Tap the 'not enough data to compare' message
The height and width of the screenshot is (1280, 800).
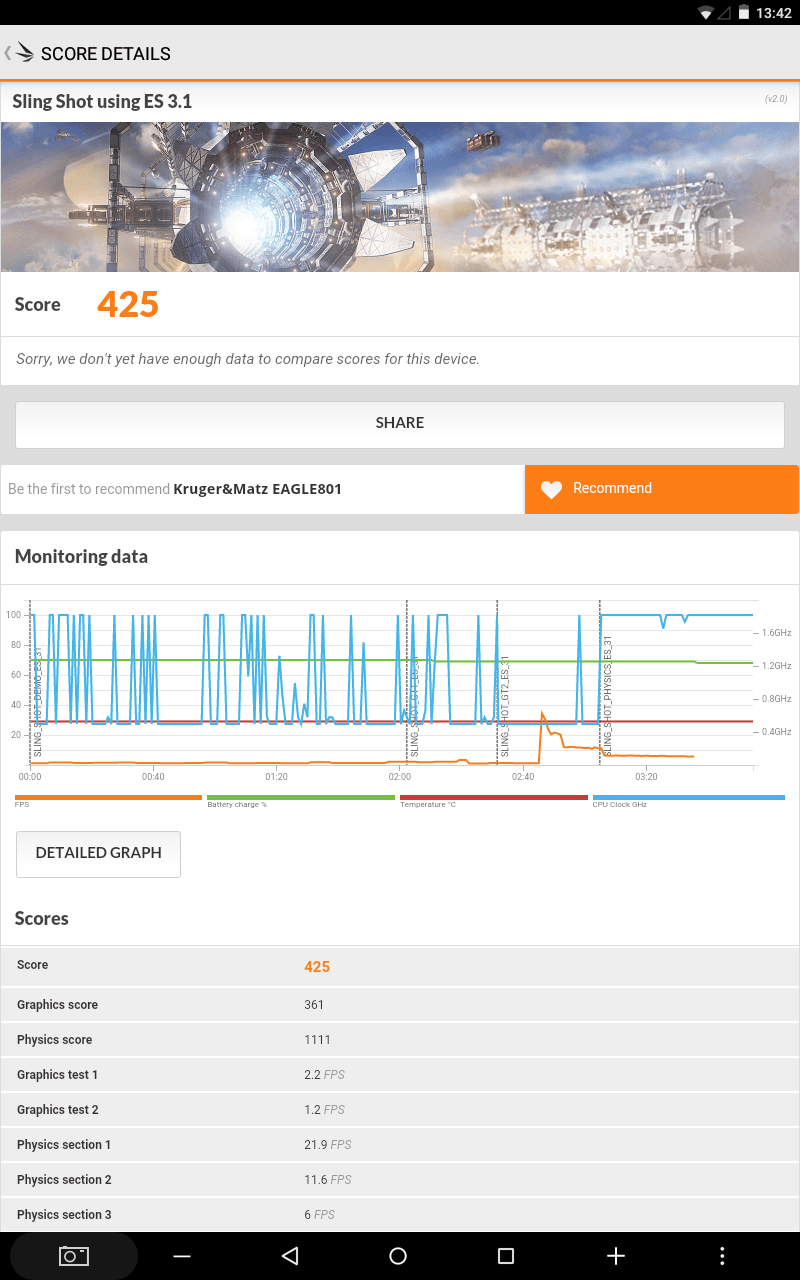(248, 359)
